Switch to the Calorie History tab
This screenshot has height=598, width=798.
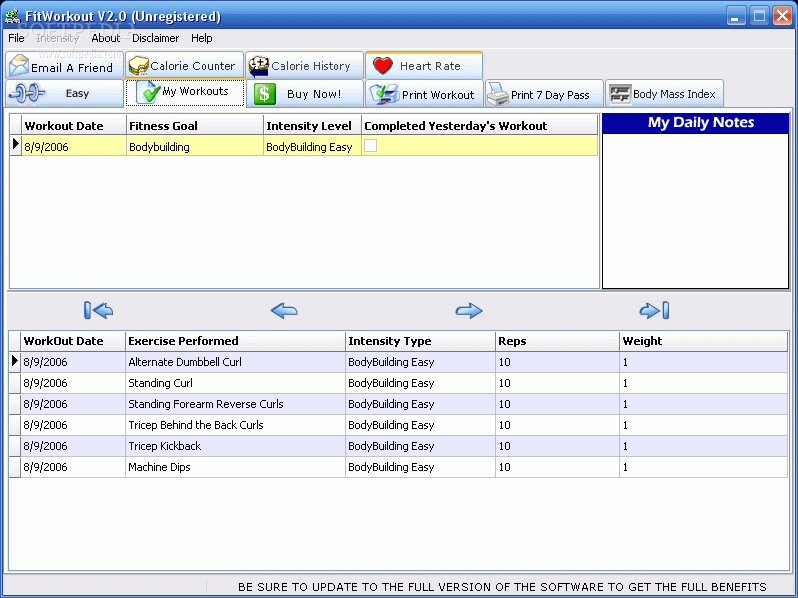(304, 65)
